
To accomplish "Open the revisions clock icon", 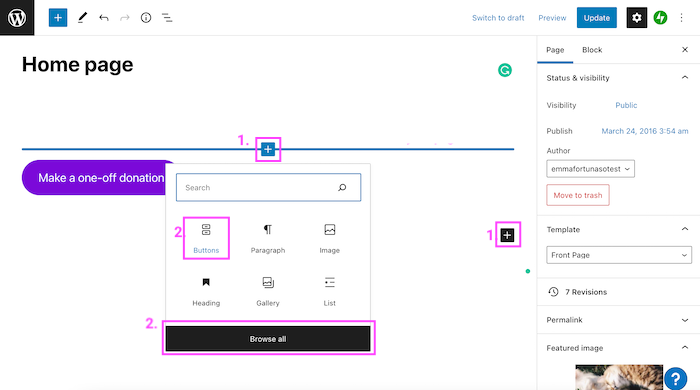I will [x=554, y=292].
